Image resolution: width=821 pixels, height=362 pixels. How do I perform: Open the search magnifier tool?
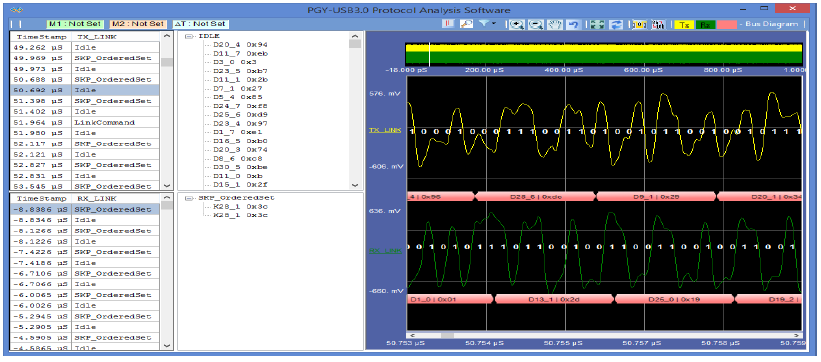point(466,24)
